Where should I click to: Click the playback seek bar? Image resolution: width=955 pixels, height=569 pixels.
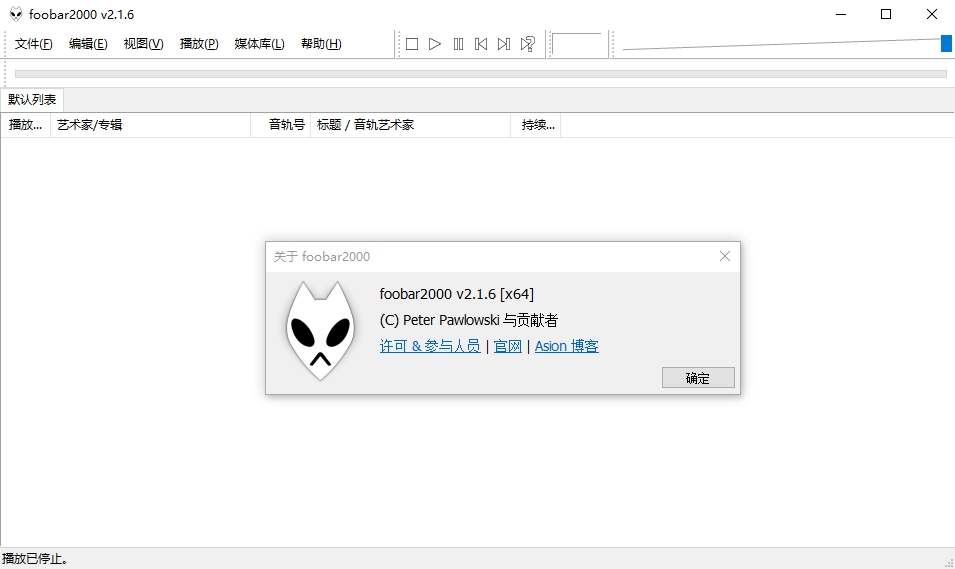click(481, 74)
